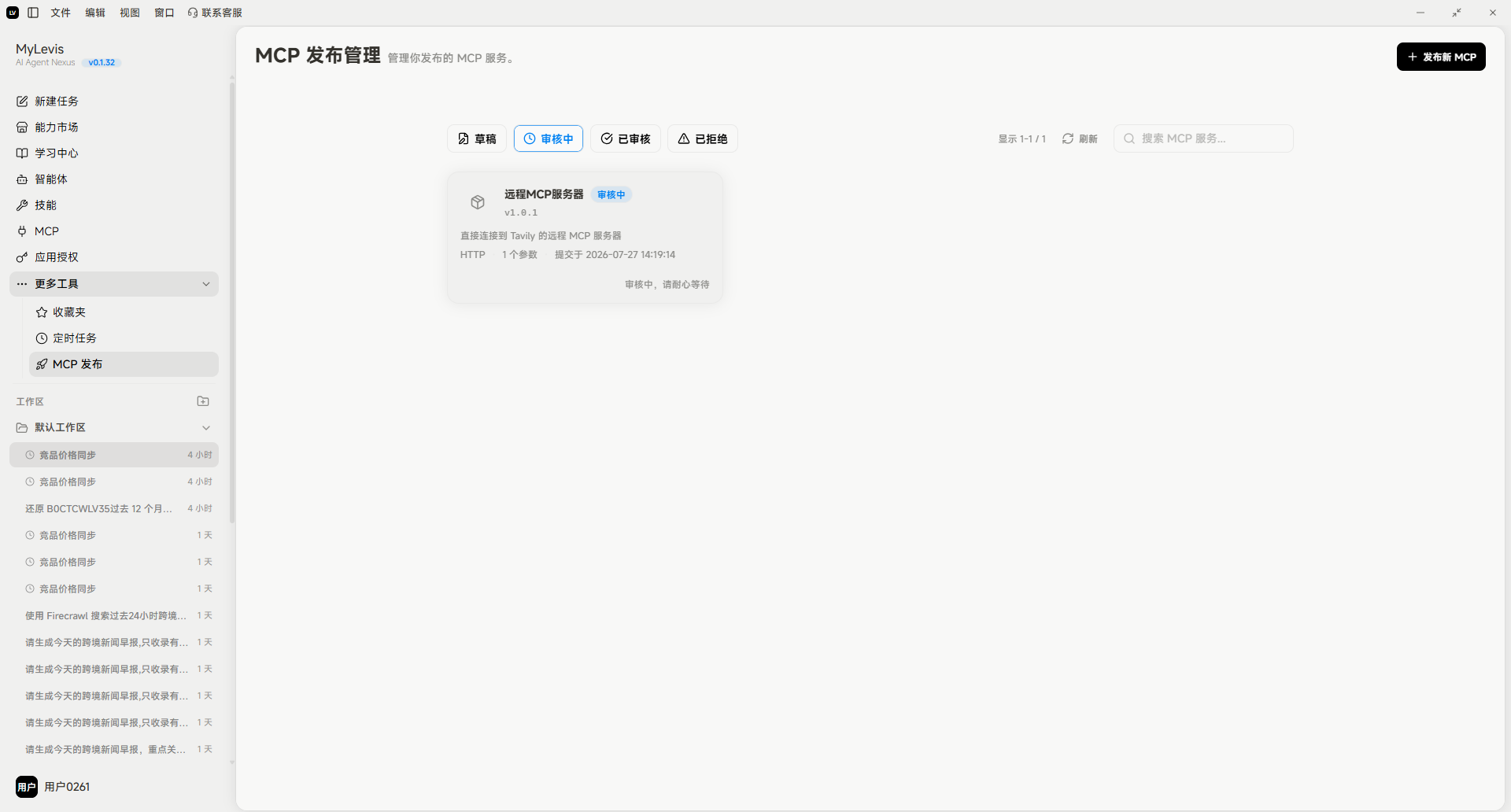Click the MyLevis app title
Image resolution: width=1511 pixels, height=812 pixels.
pos(40,49)
